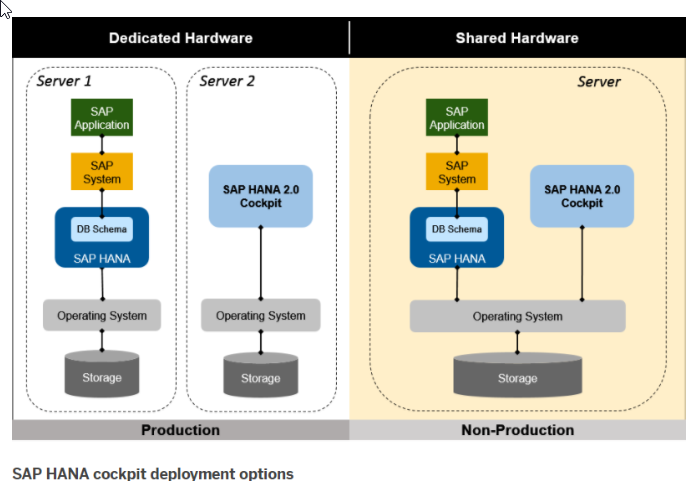Select SAP Application box in Server 1

(x=102, y=117)
